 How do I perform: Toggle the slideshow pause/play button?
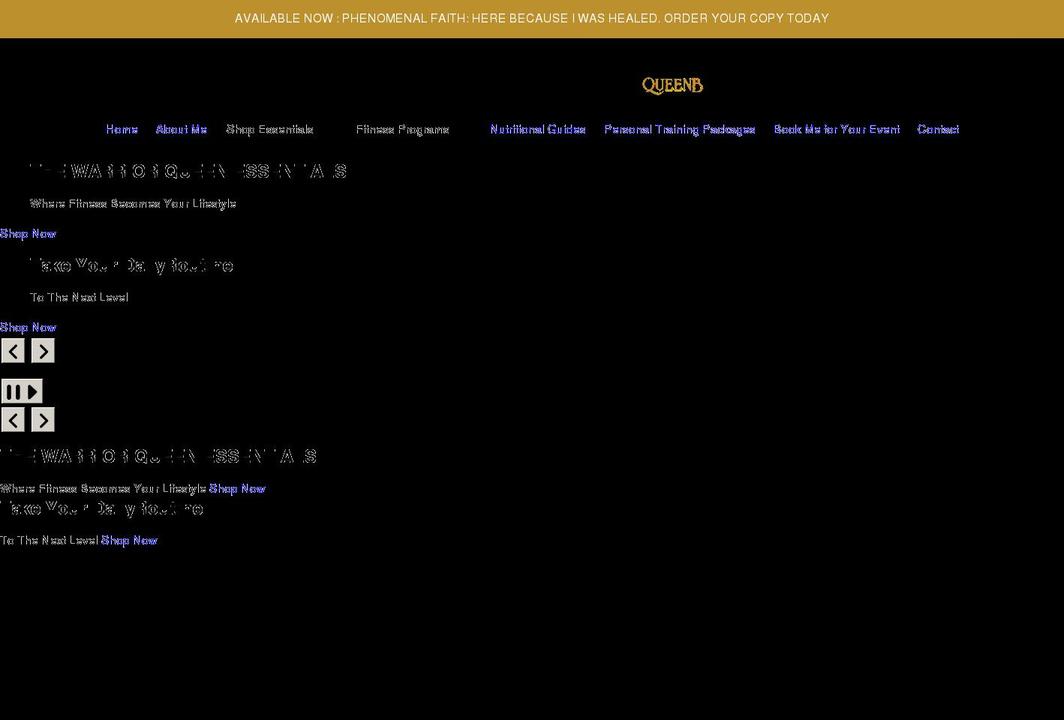(22, 392)
